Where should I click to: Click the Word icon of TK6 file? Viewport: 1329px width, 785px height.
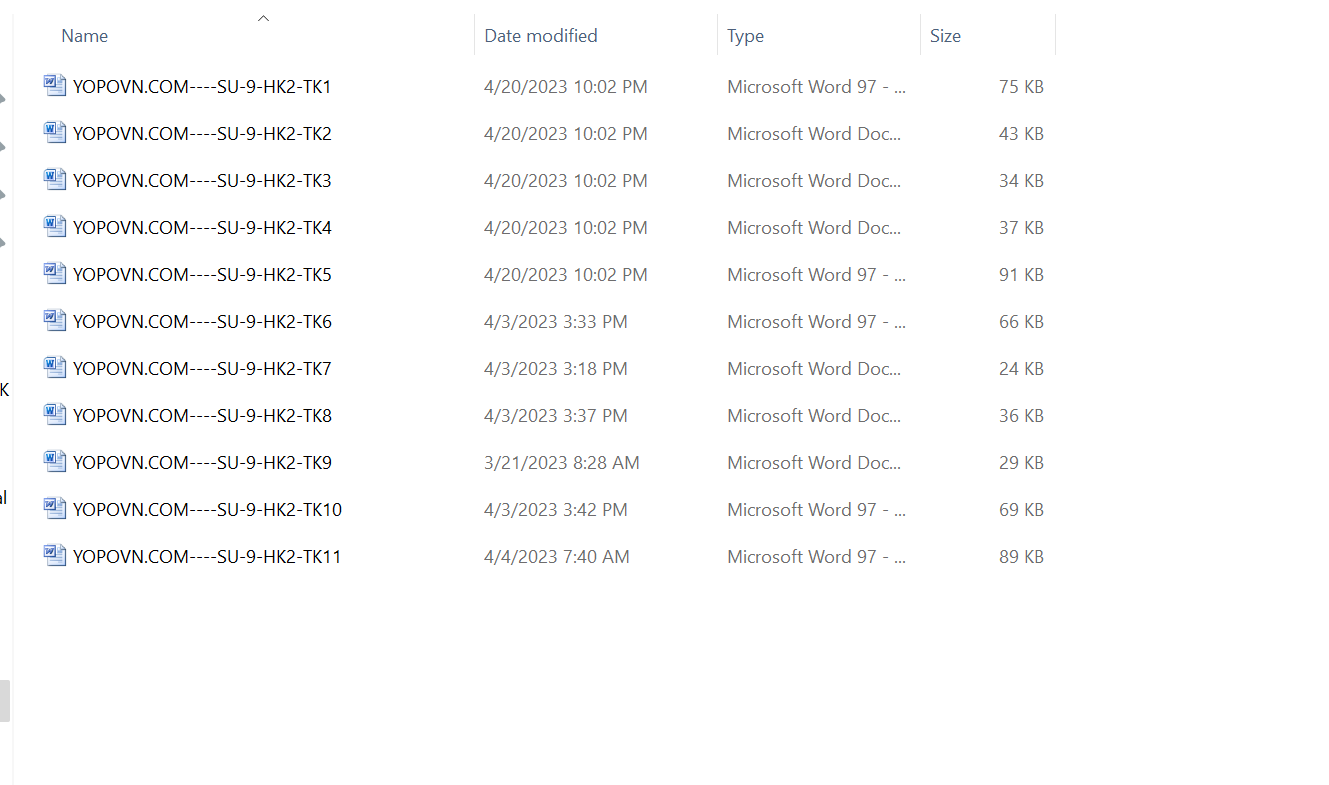click(x=55, y=321)
